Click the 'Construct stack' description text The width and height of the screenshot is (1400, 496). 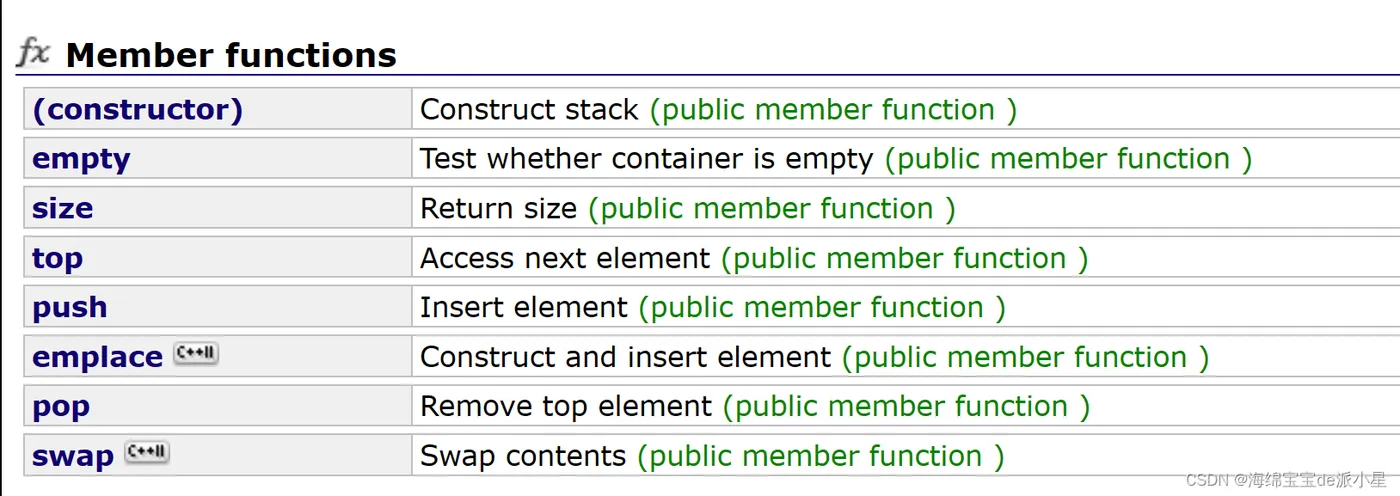click(529, 109)
